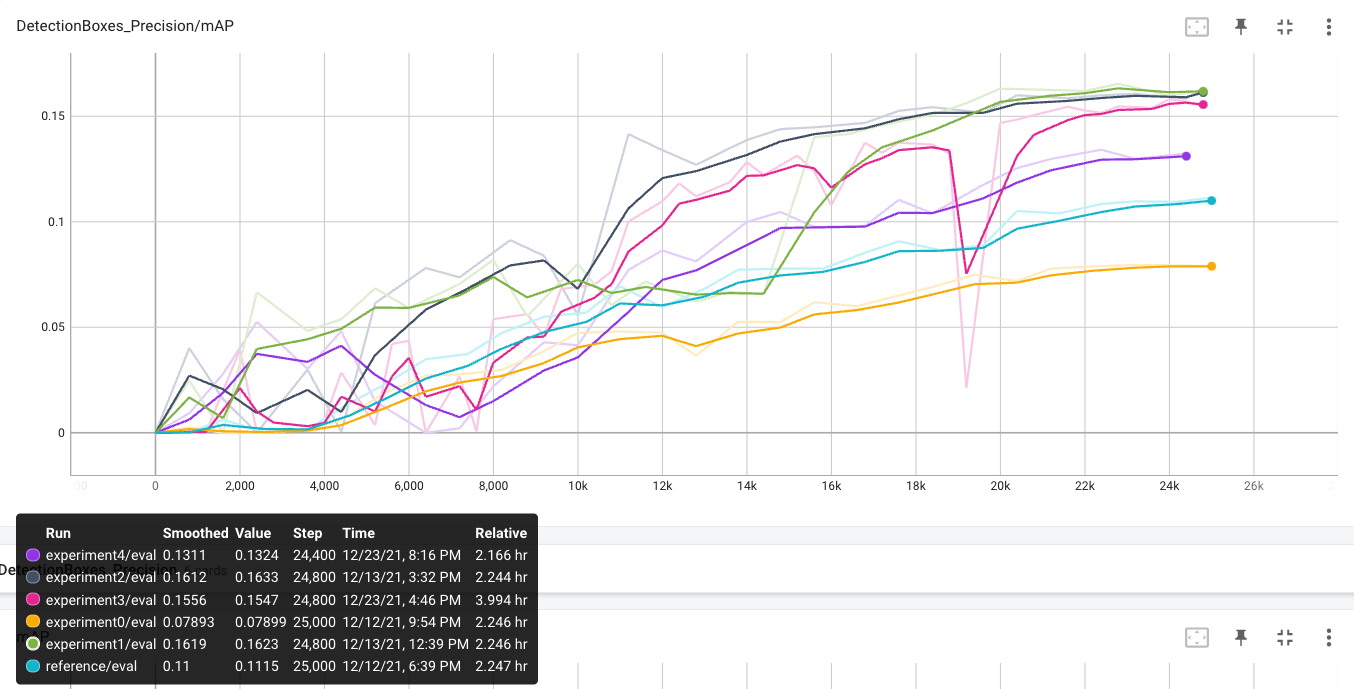Viewport: 1354px width, 689px height.
Task: Collapse the mAP chart from full width
Action: 1286,27
